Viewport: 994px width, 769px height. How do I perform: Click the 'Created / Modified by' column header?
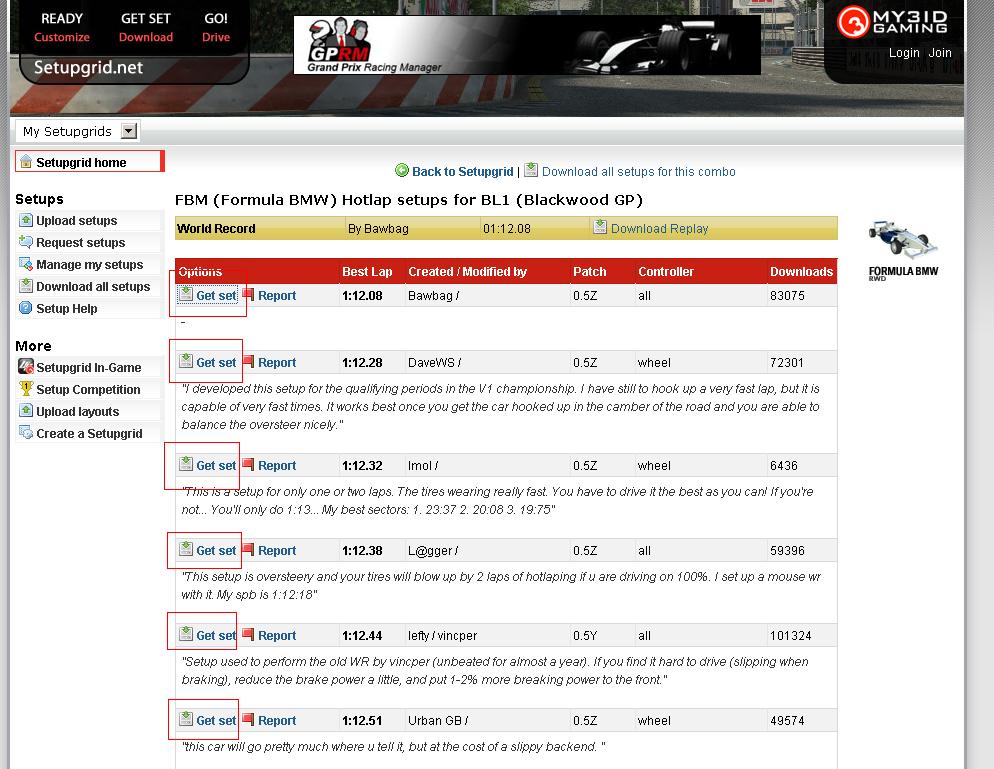[467, 271]
